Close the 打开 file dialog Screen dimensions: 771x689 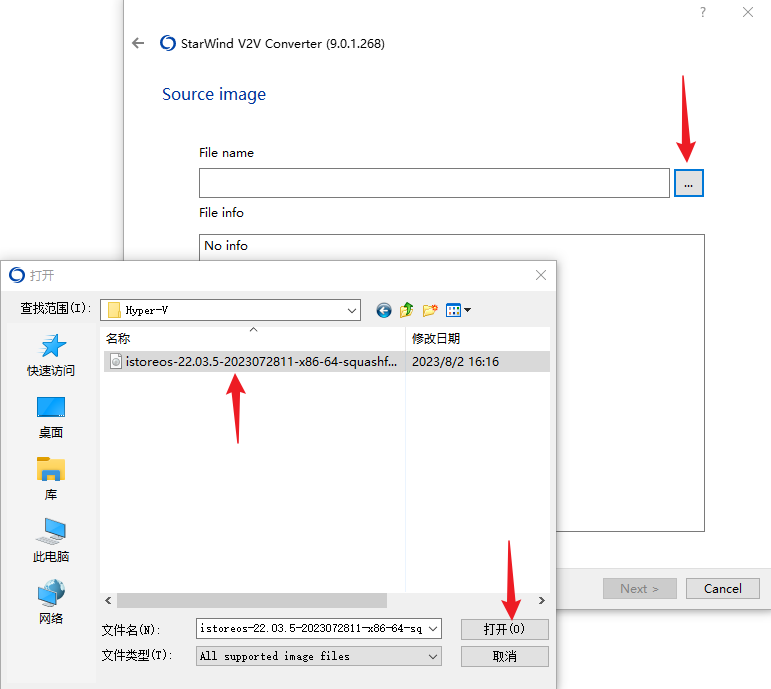541,275
